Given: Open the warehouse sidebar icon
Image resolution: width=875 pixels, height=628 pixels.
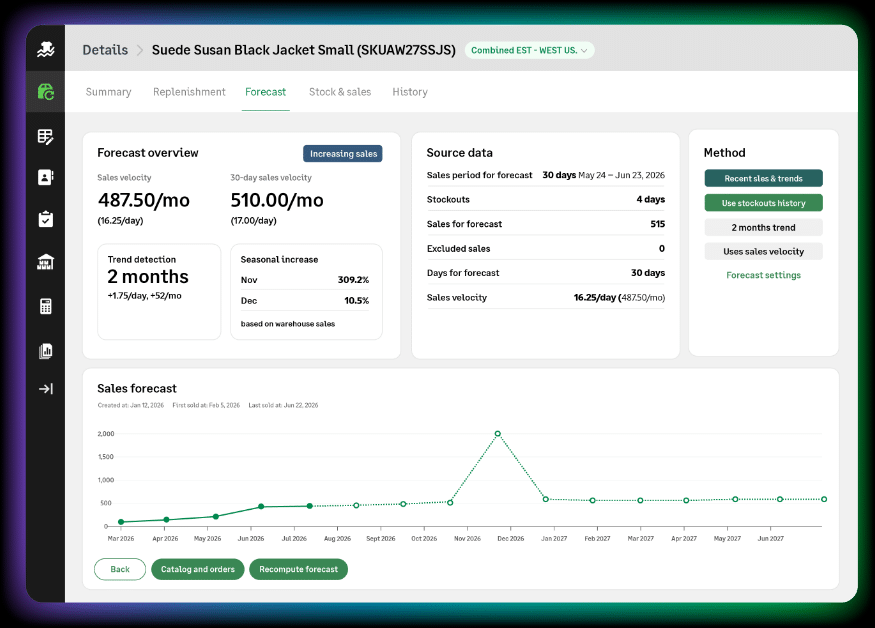Looking at the screenshot, I should click(46, 262).
